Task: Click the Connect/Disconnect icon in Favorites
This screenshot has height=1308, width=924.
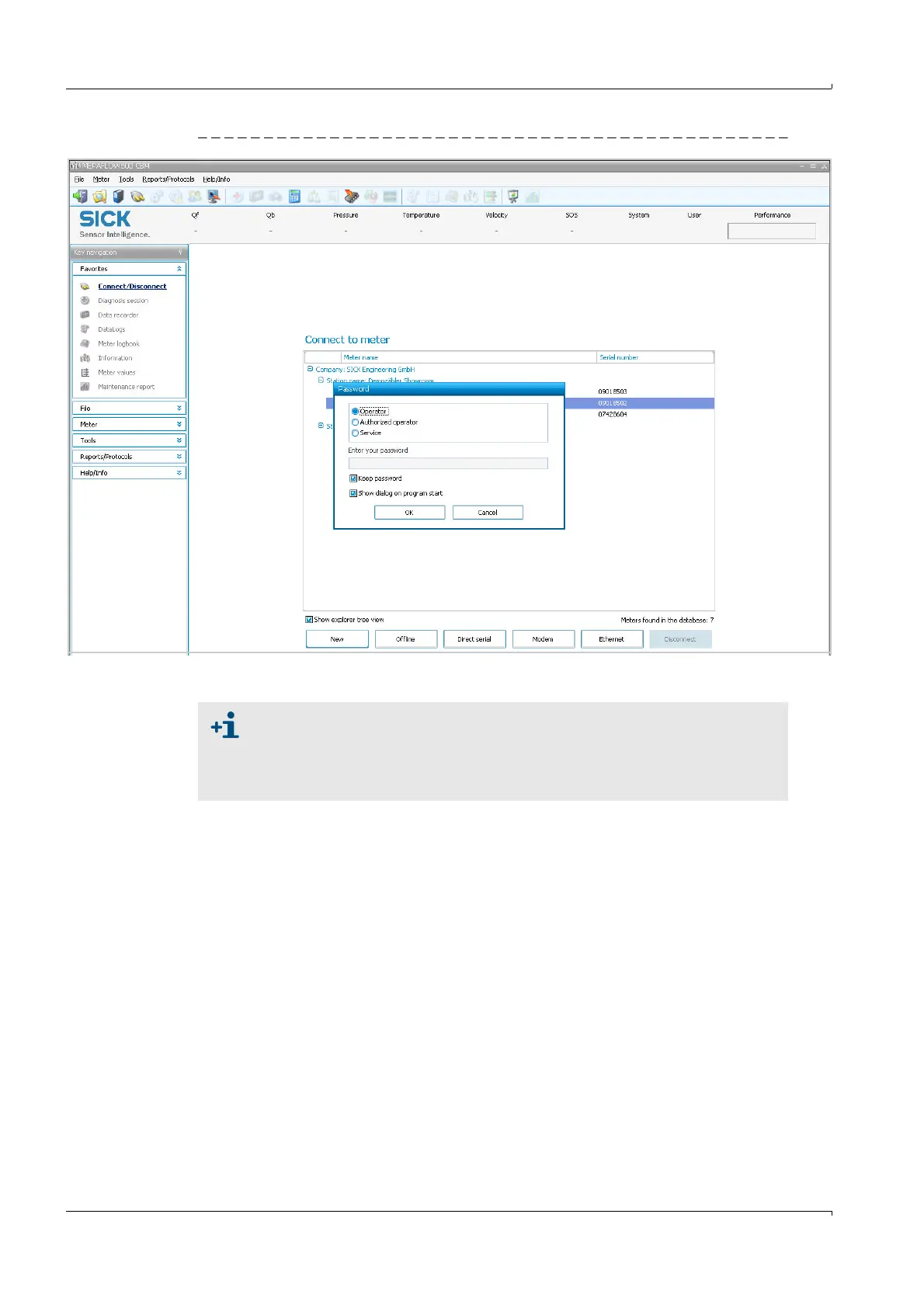Action: tap(85, 287)
